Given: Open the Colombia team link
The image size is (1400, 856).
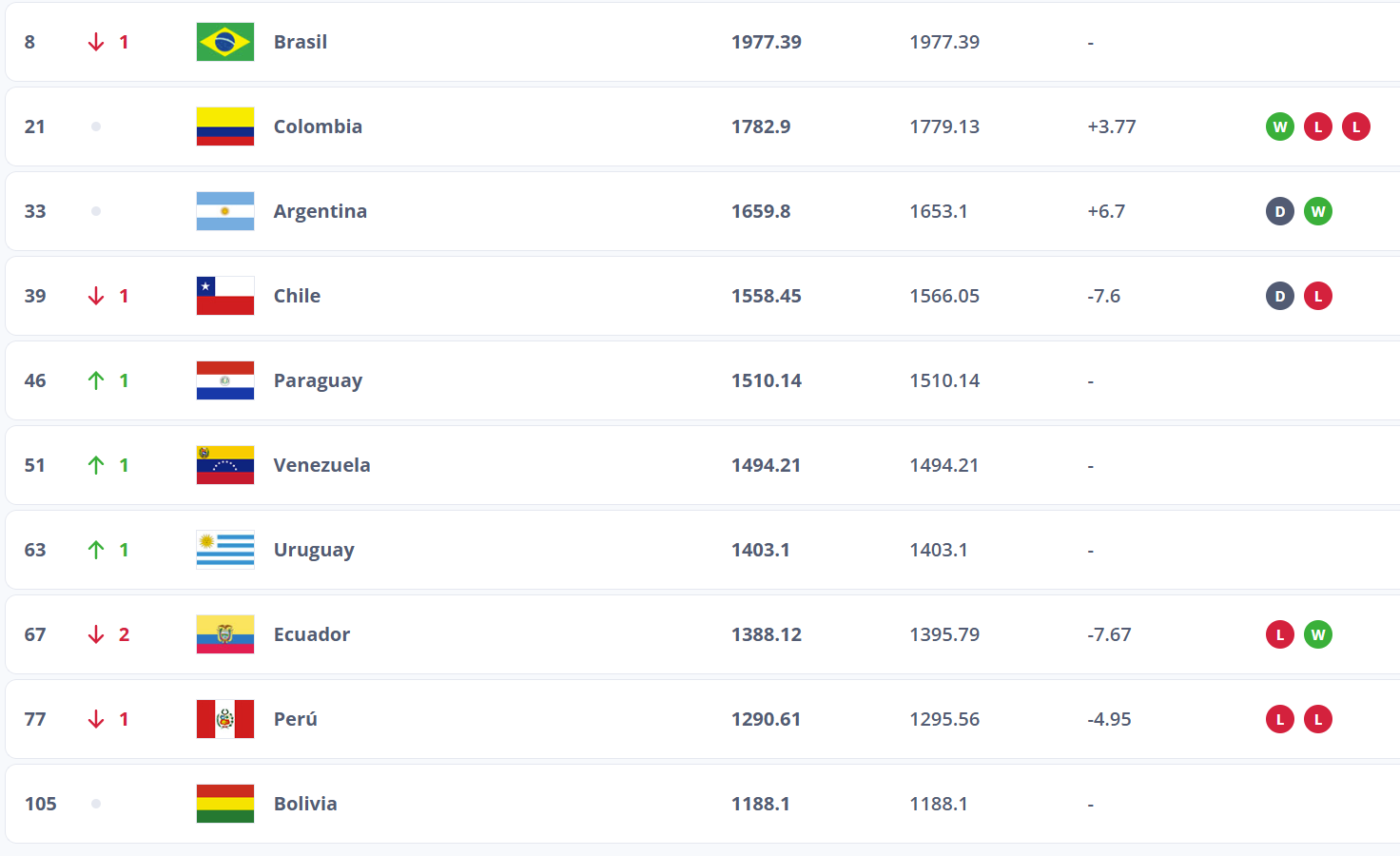Looking at the screenshot, I should (x=318, y=126).
